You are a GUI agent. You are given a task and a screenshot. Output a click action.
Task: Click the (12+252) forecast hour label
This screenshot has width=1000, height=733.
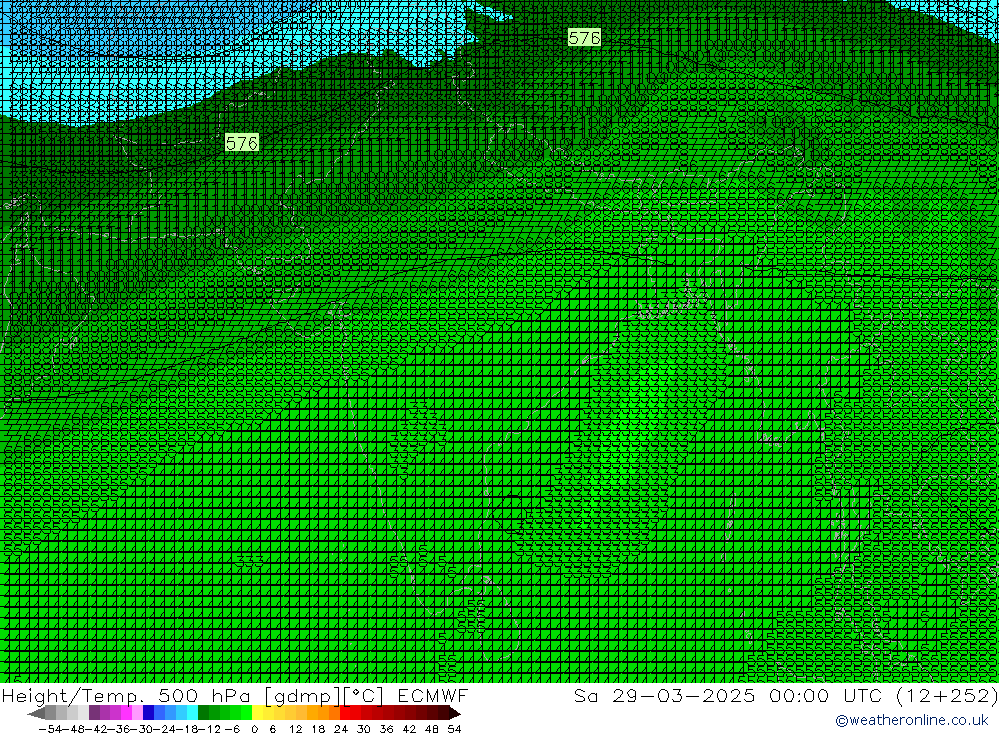(x=947, y=695)
